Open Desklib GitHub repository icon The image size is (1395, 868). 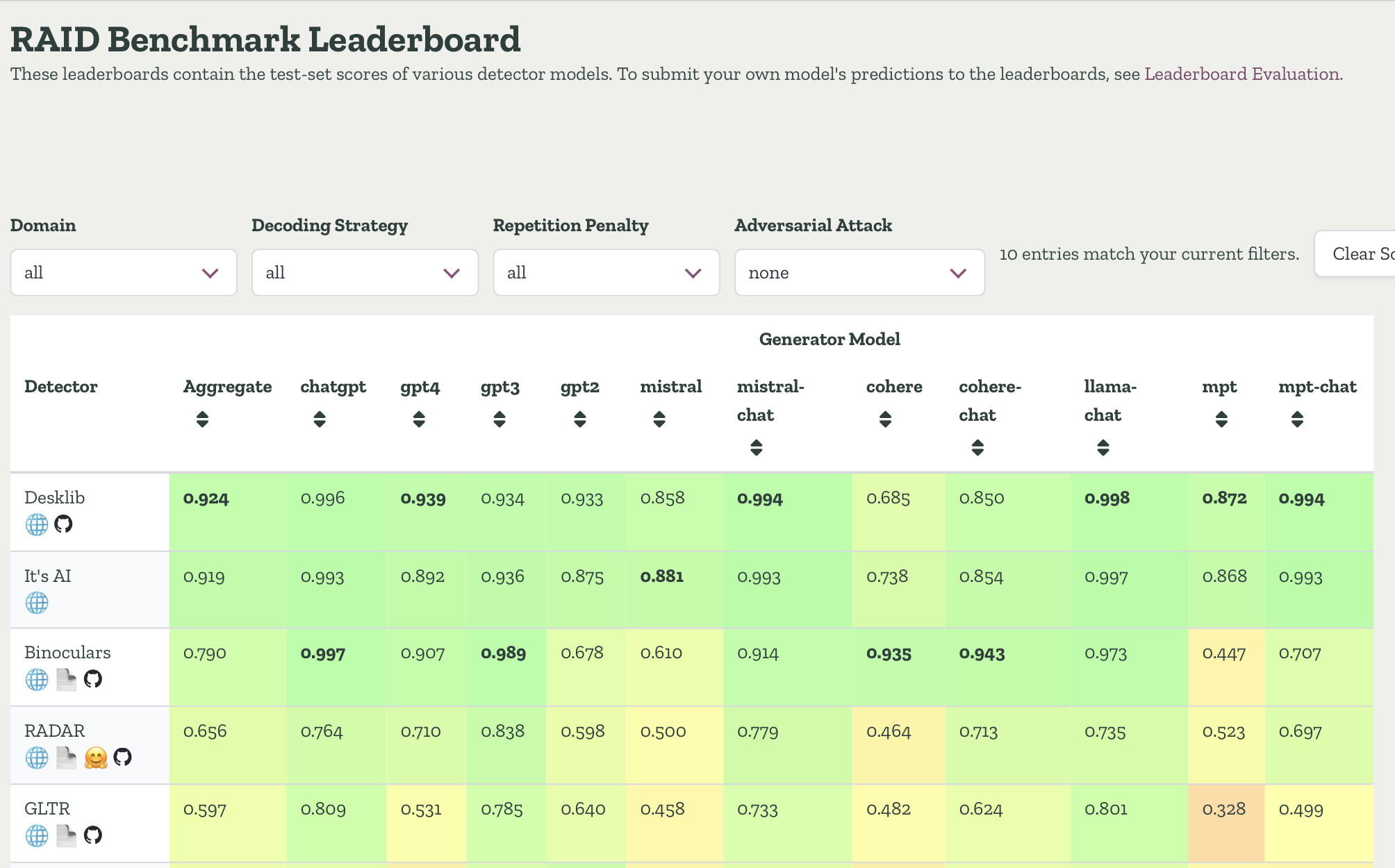tap(63, 524)
